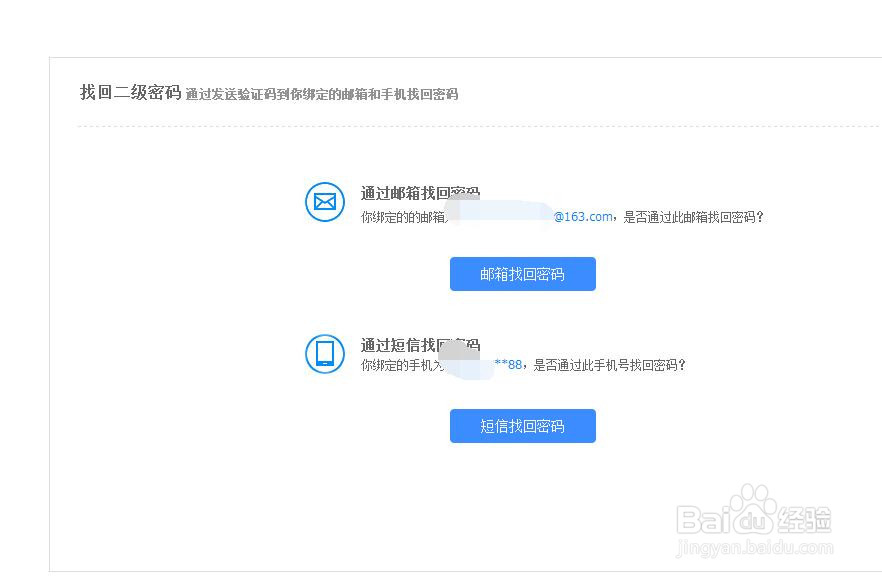The height and width of the screenshot is (578, 882).
Task: Click the smartphone symbol inside the circle
Action: (x=324, y=354)
